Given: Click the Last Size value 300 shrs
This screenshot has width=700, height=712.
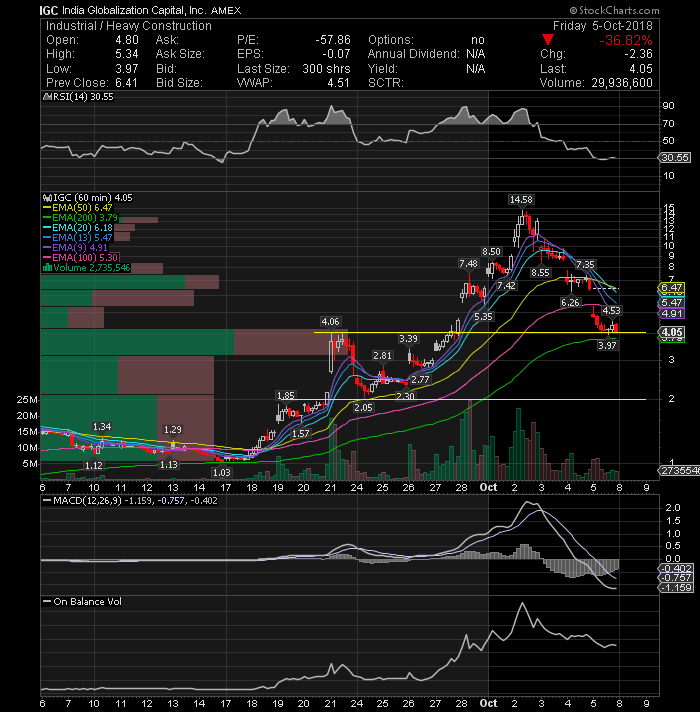Looking at the screenshot, I should [326, 69].
